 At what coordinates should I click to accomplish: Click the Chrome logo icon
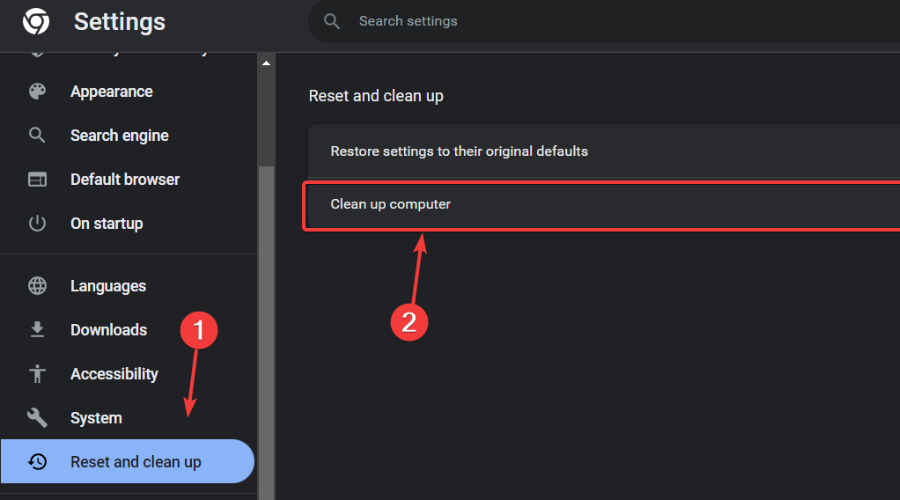point(36,22)
